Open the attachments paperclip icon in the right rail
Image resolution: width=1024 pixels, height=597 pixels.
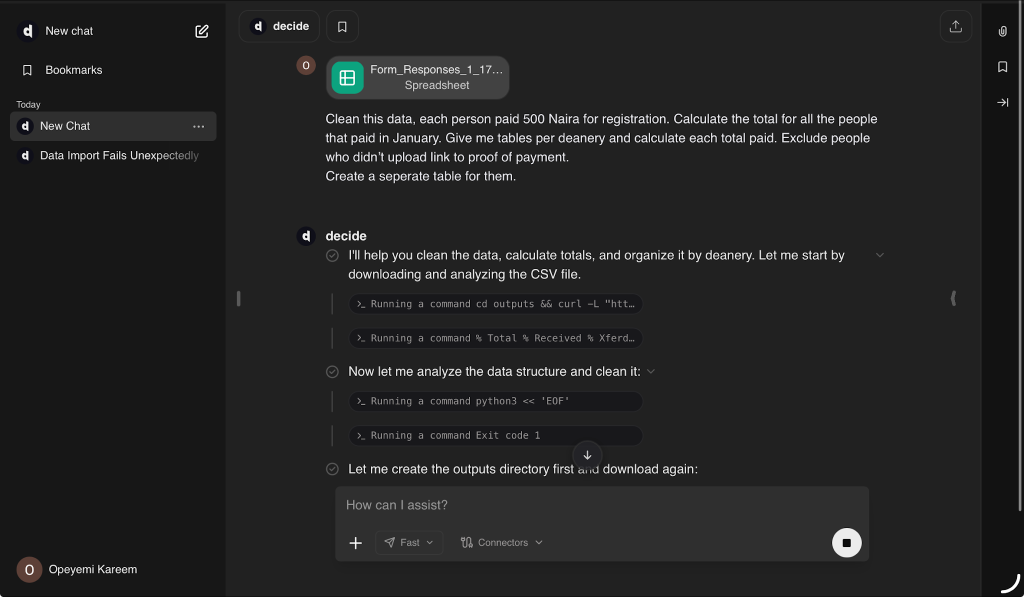[1002, 32]
